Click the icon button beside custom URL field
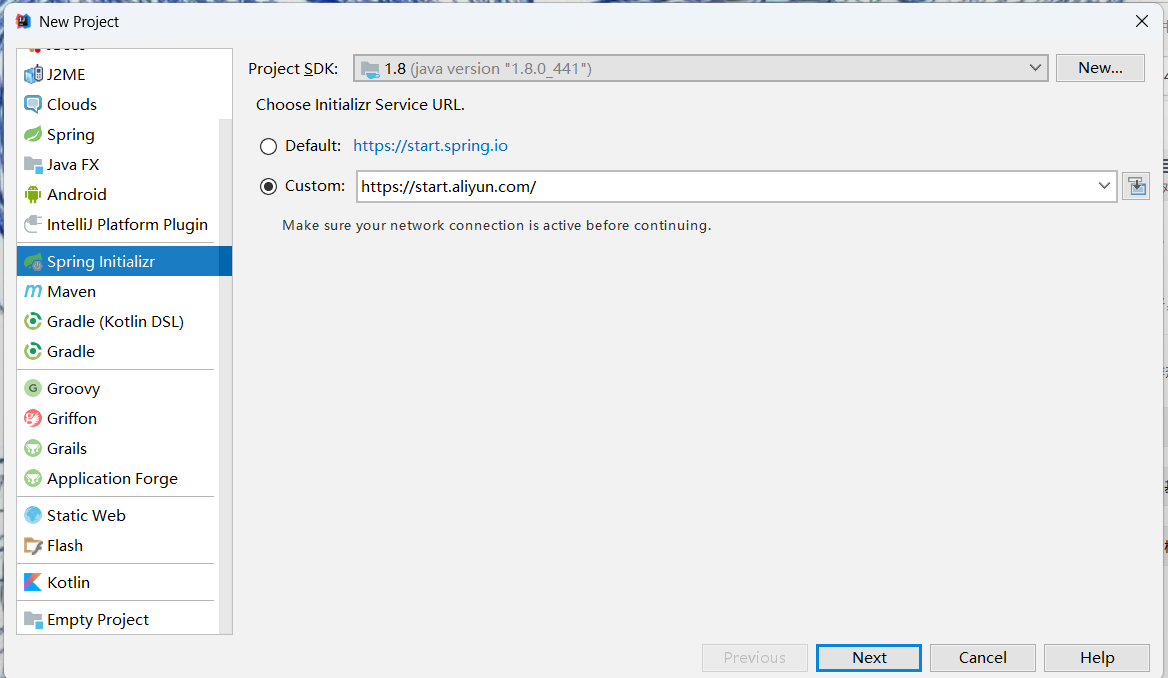 pos(1137,186)
